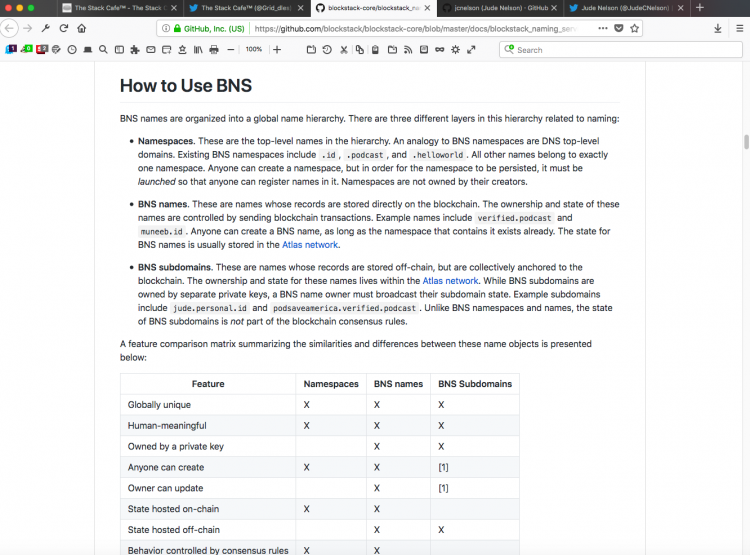Click the toolbar Search box
Viewport: 750px width, 555px height.
620,50
